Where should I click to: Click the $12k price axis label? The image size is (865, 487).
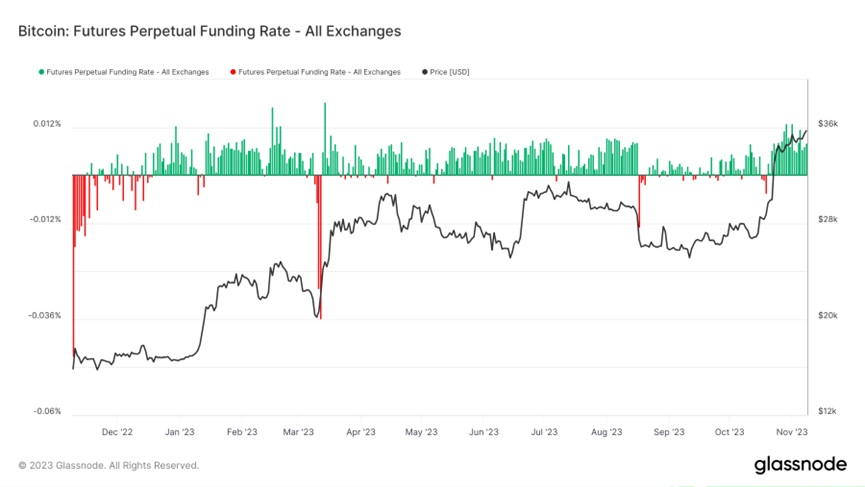[828, 411]
